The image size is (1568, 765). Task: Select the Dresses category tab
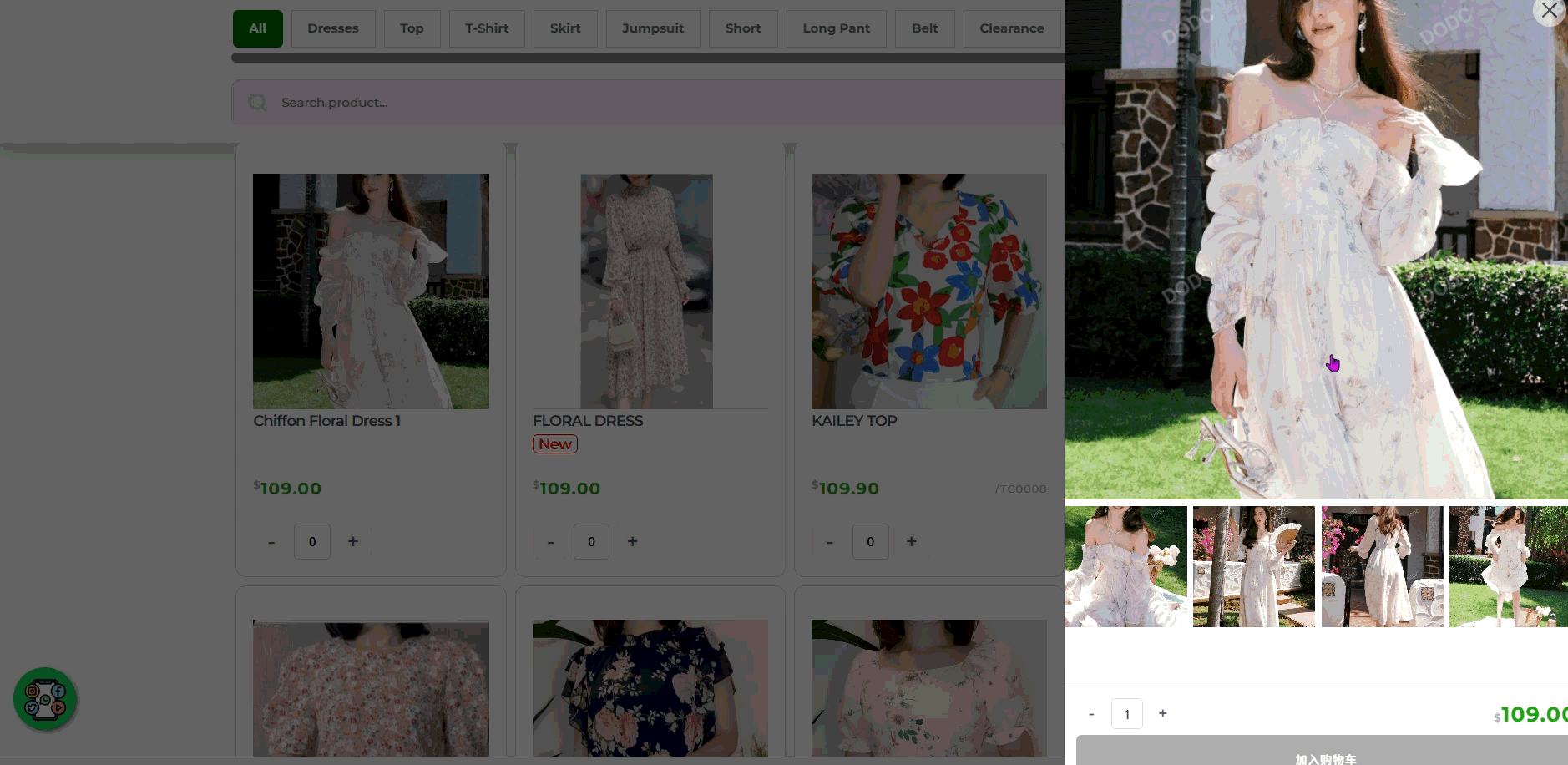point(332,28)
